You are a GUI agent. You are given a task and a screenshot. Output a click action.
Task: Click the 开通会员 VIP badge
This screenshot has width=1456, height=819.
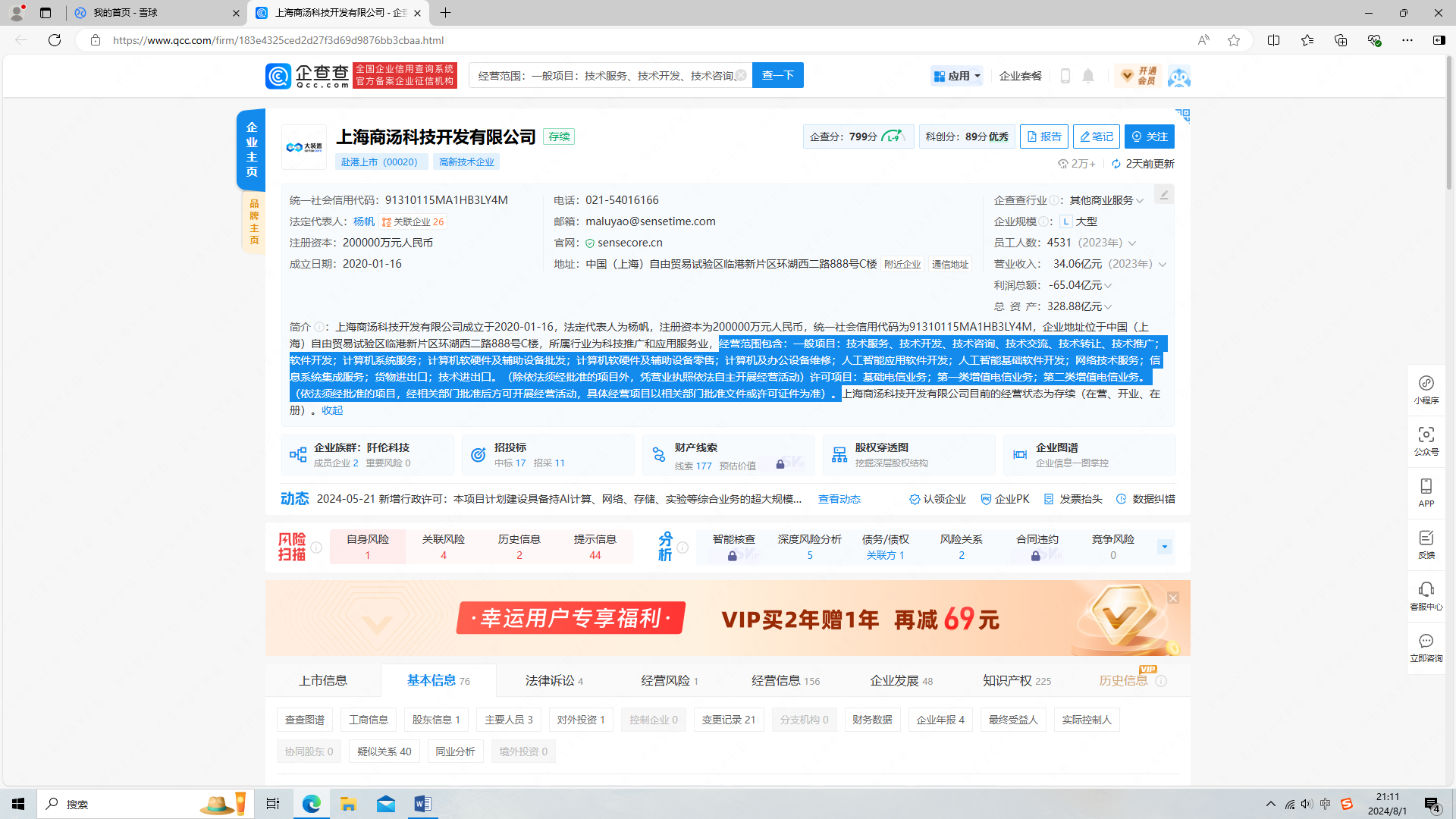pos(1138,76)
